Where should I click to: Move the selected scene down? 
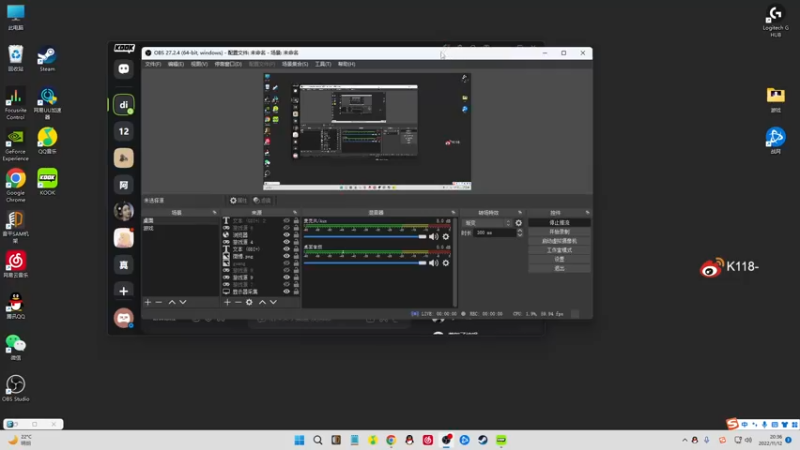[x=183, y=302]
